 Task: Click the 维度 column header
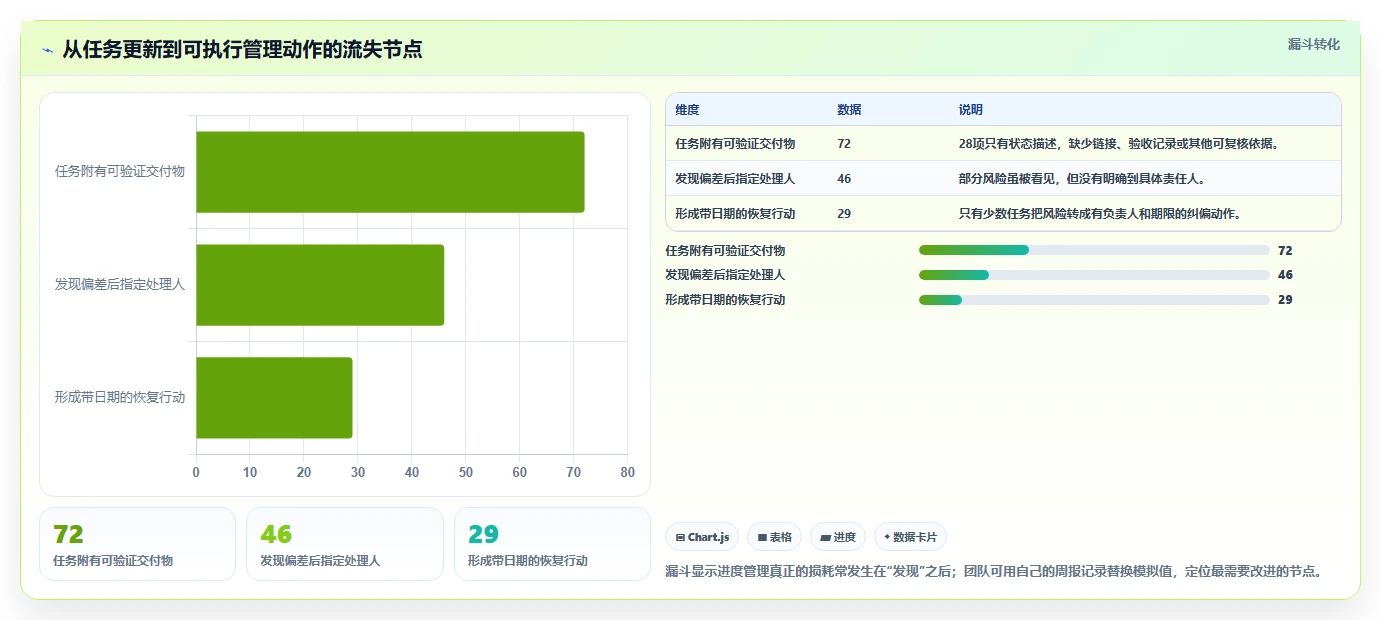(687, 110)
